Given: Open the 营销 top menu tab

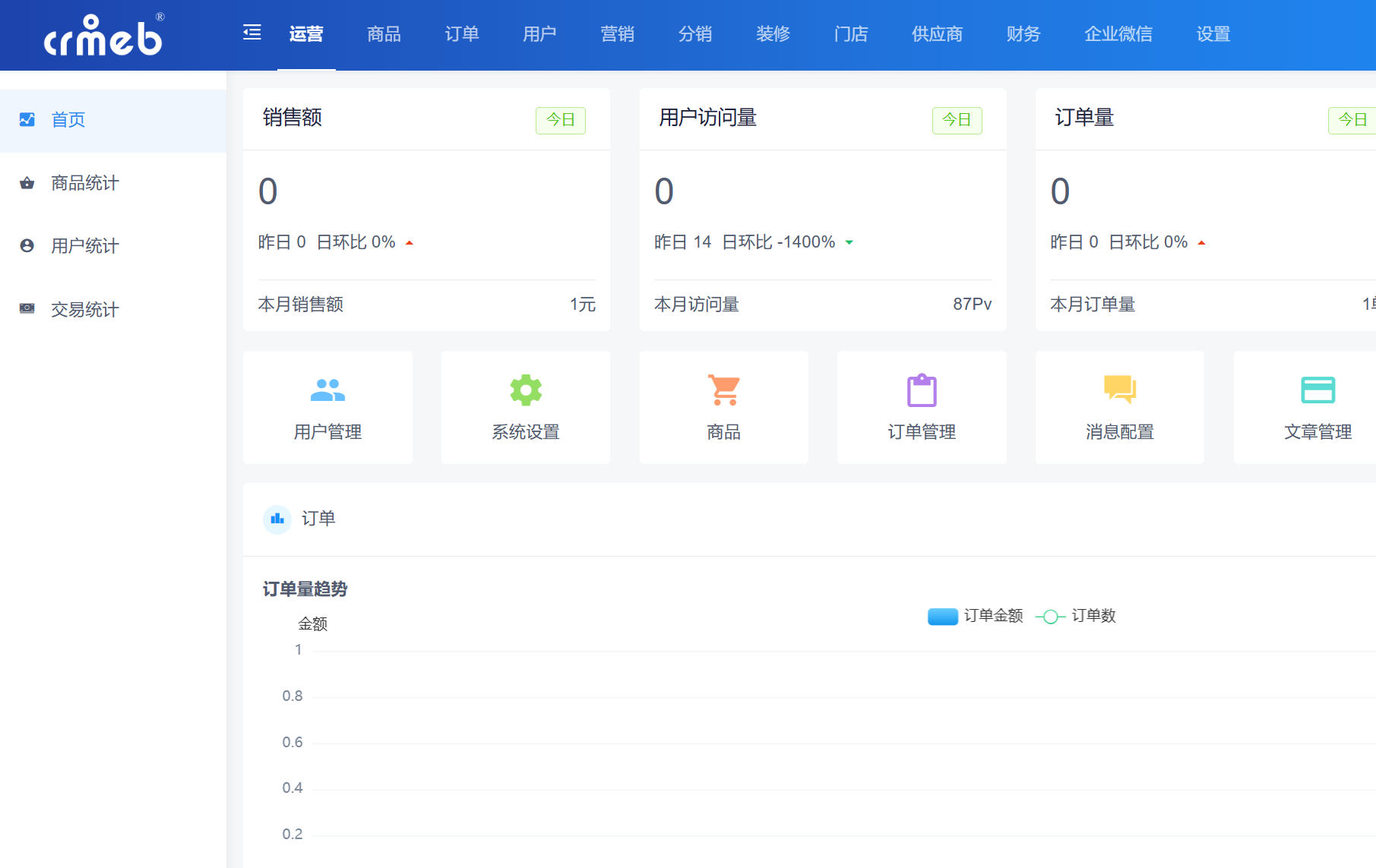Looking at the screenshot, I should (x=617, y=34).
